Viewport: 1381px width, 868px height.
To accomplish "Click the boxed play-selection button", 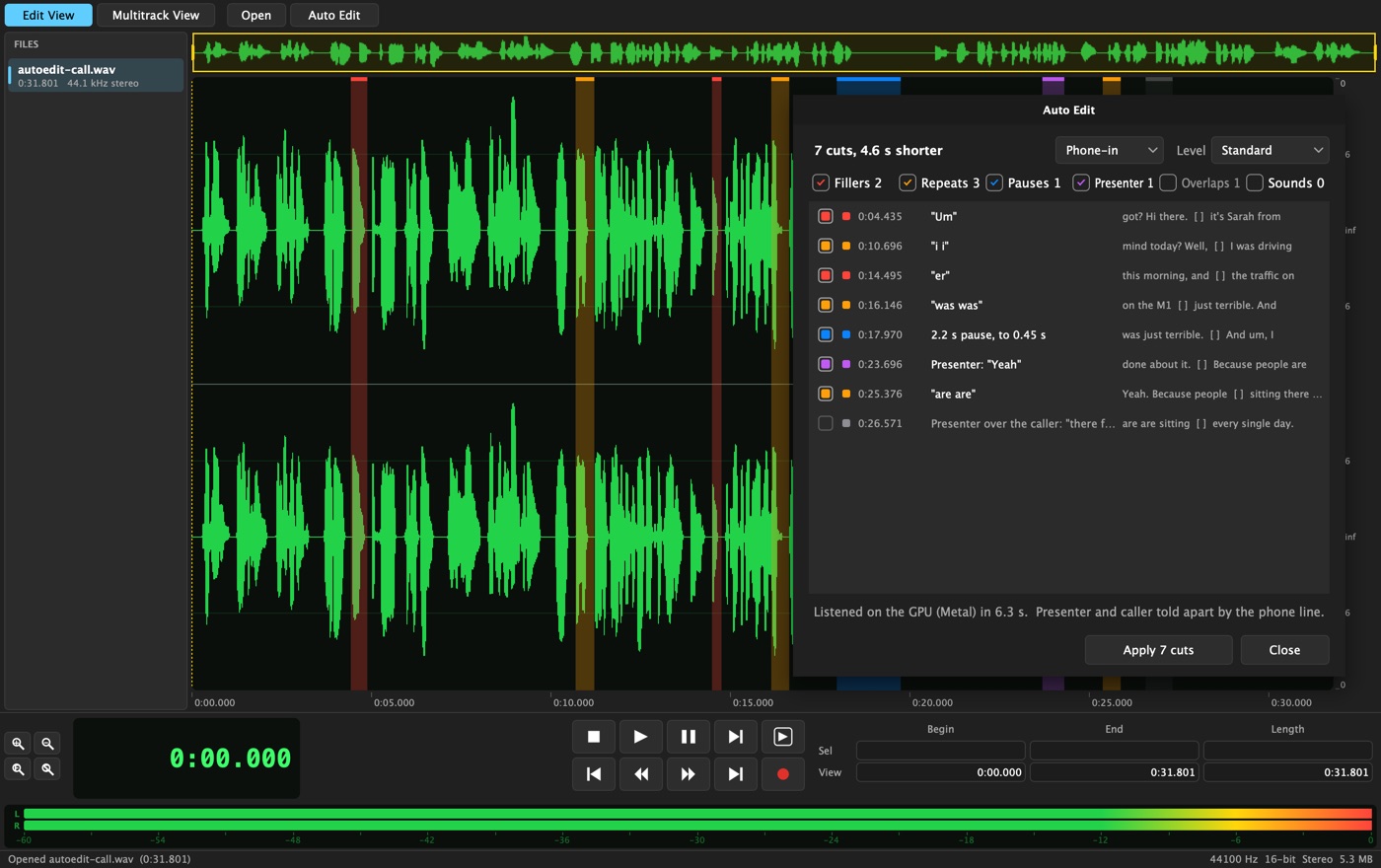I will pos(782,737).
